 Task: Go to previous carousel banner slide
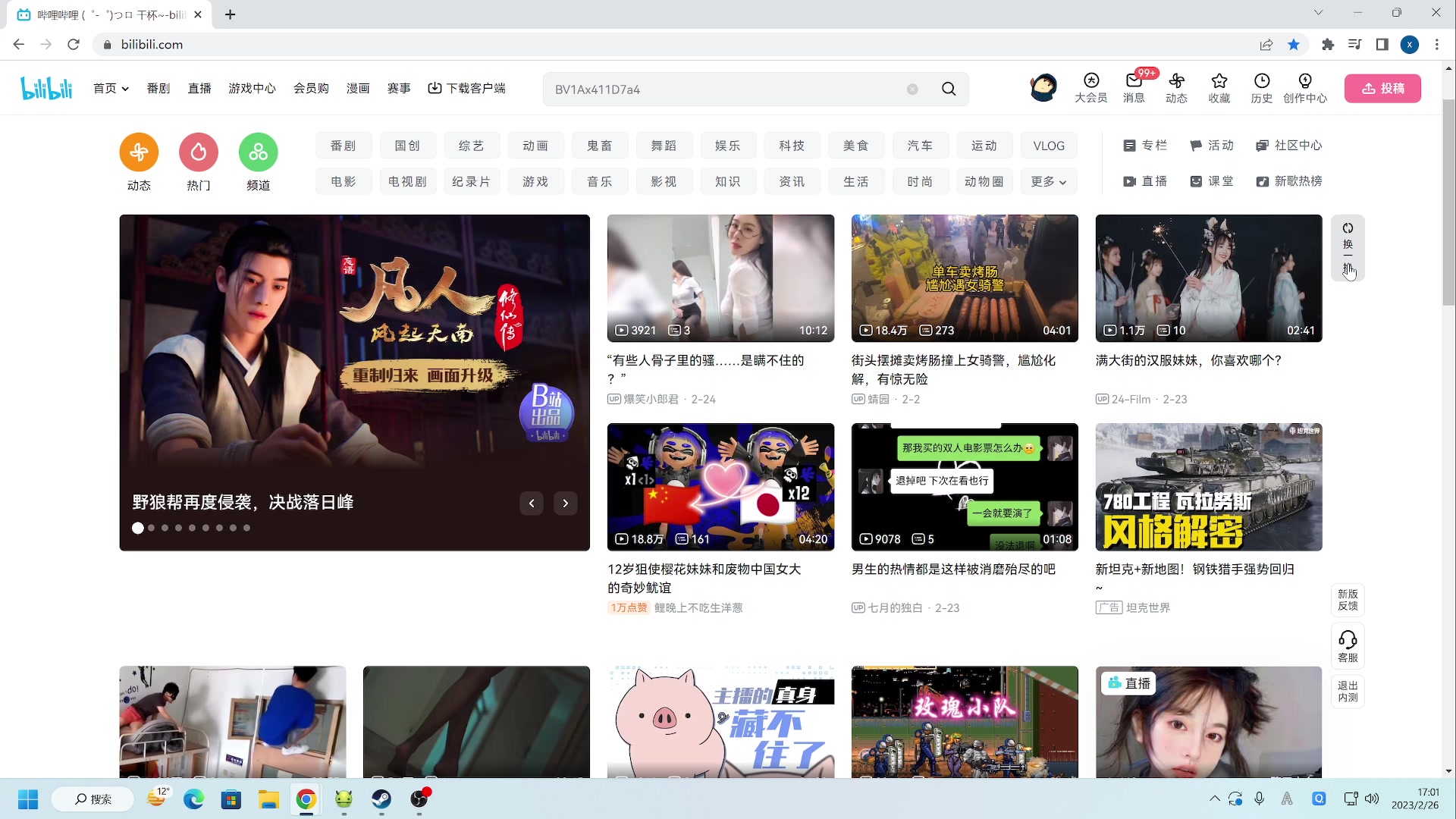click(x=532, y=503)
